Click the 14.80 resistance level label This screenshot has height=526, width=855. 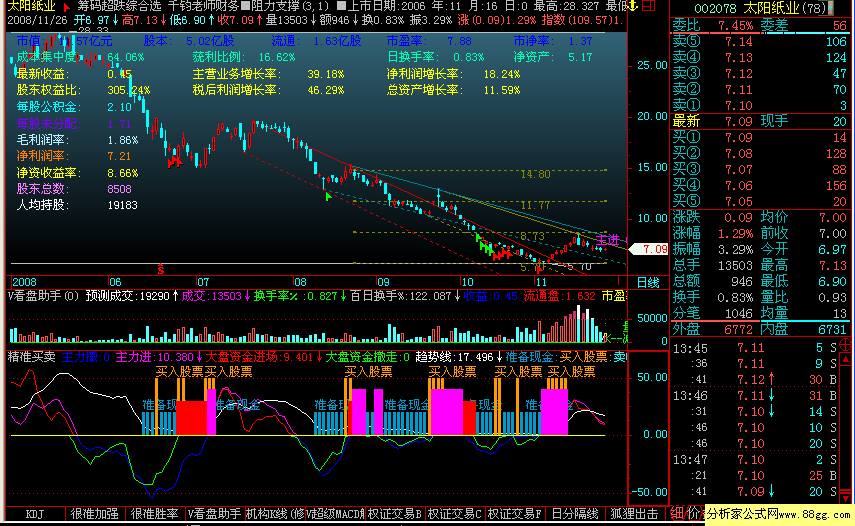(535, 174)
